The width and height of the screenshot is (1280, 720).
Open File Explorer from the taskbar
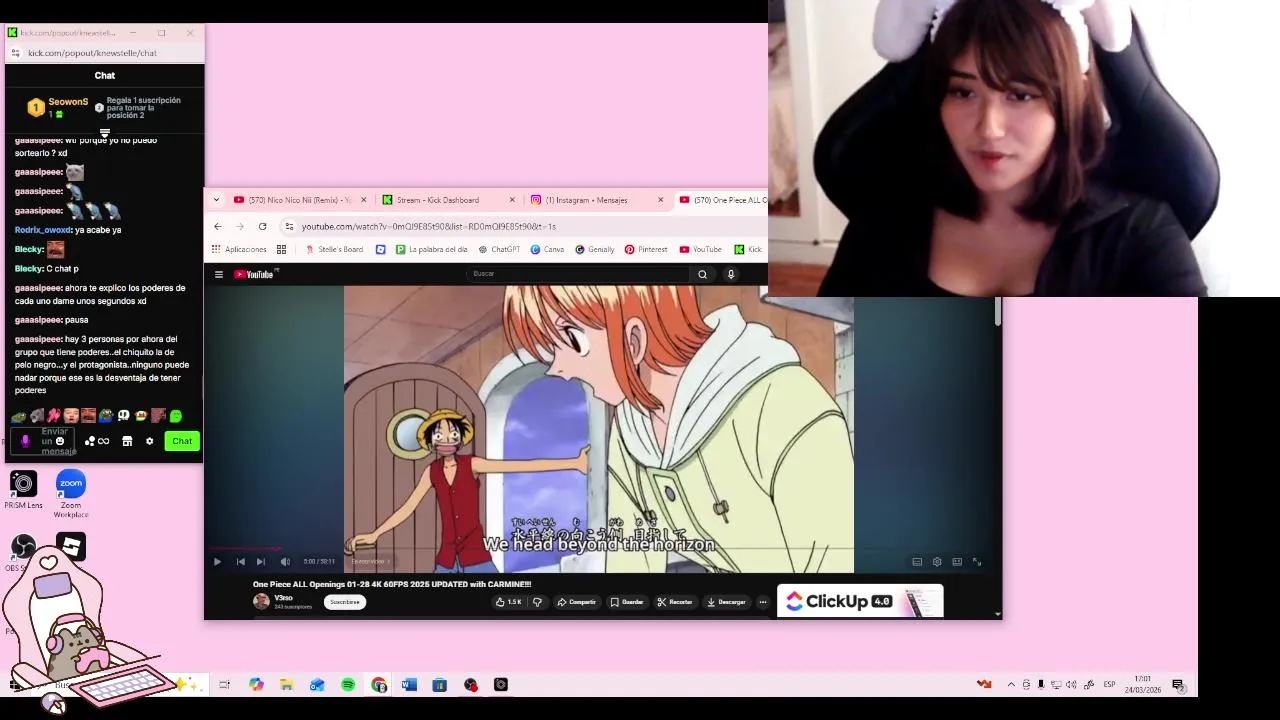point(287,685)
